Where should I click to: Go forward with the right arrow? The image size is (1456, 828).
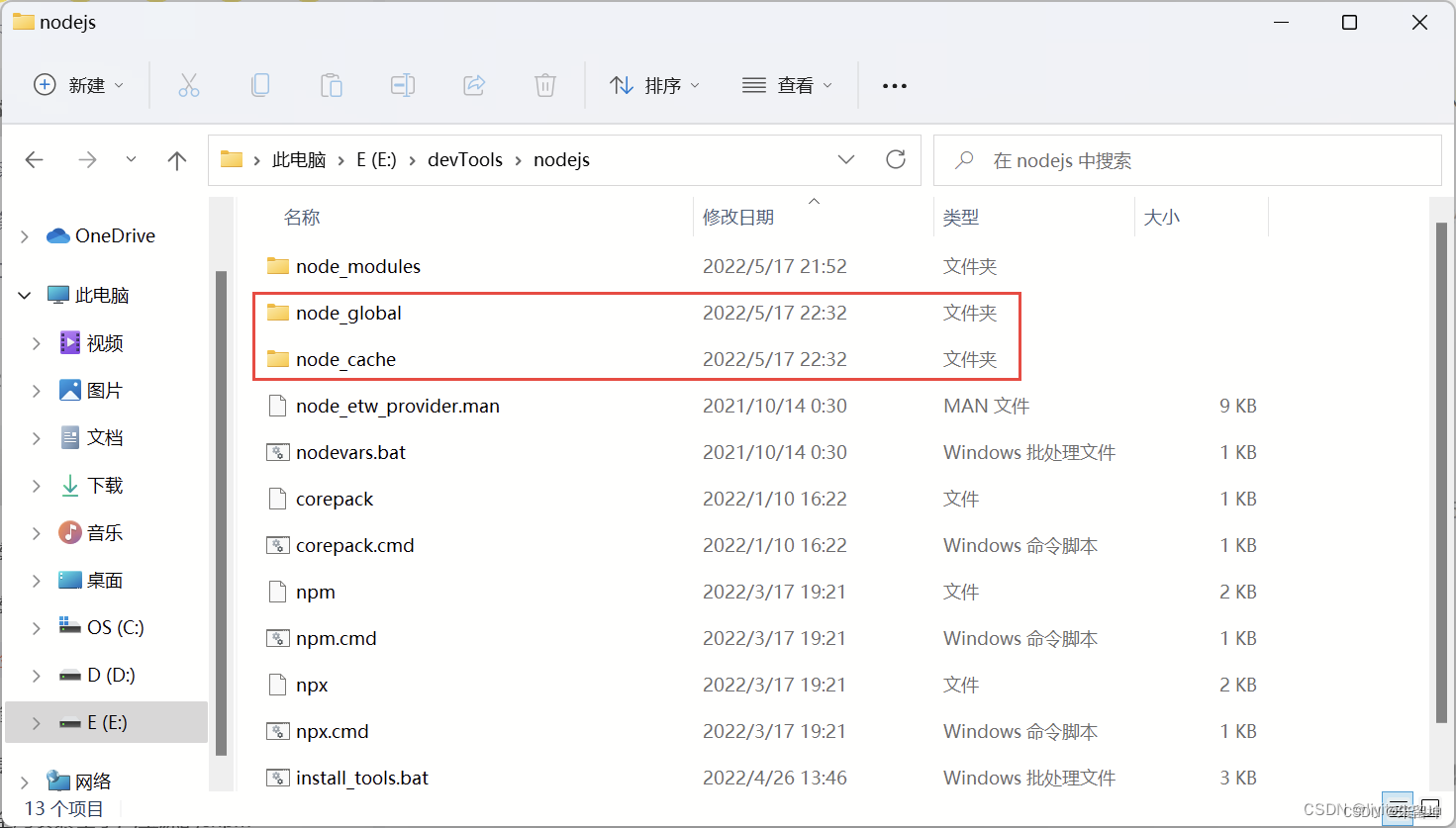pos(87,160)
